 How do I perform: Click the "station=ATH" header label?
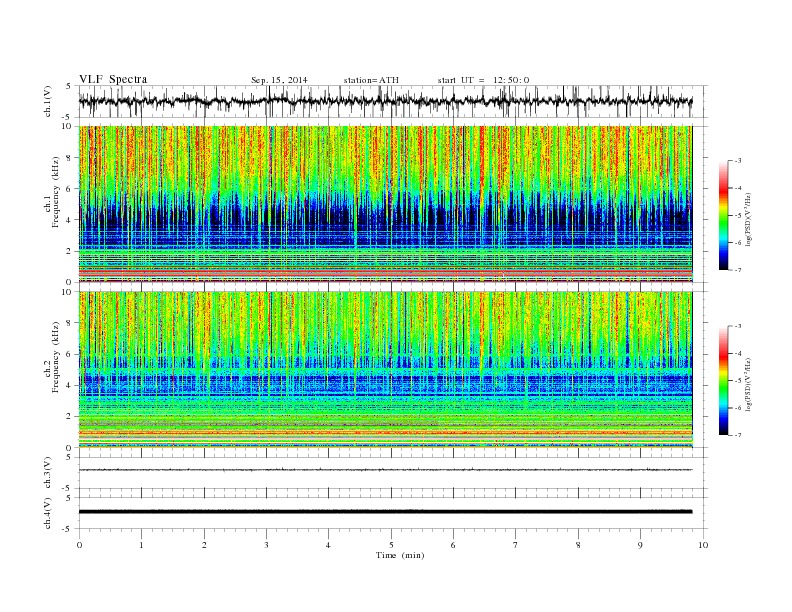pos(371,80)
